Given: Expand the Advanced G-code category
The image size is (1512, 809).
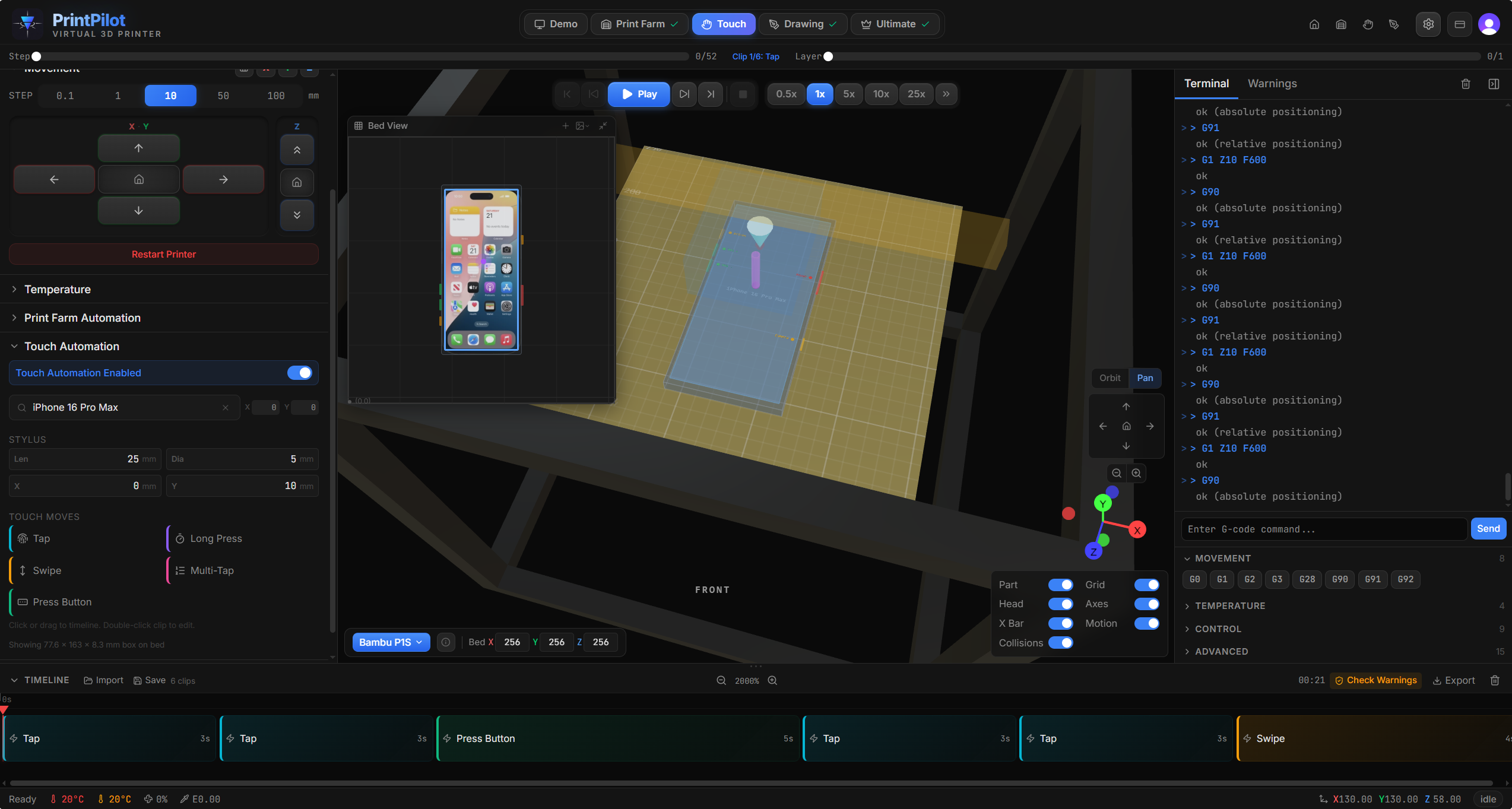Looking at the screenshot, I should tap(1221, 651).
